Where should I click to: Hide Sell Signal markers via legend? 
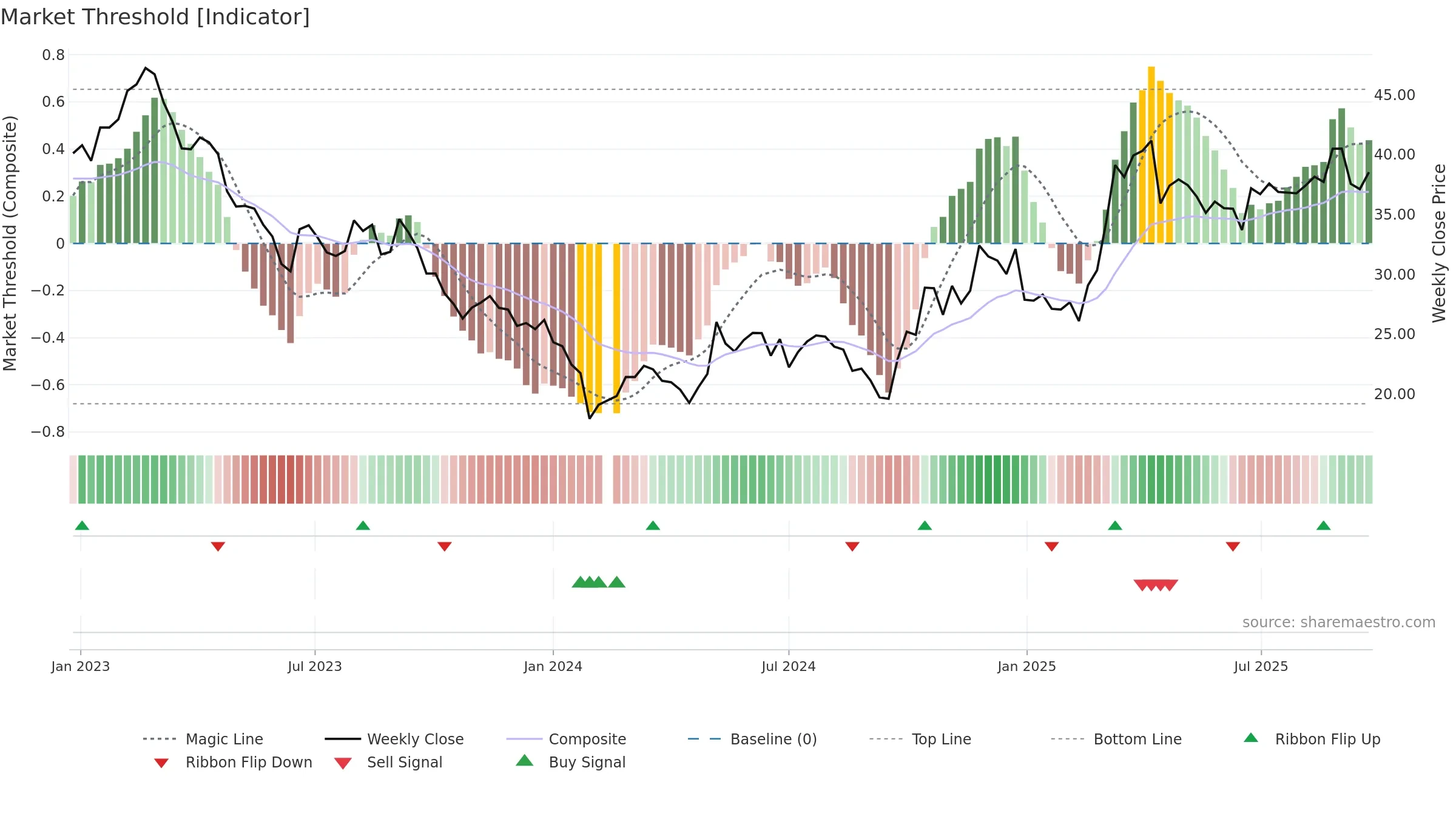[x=388, y=762]
